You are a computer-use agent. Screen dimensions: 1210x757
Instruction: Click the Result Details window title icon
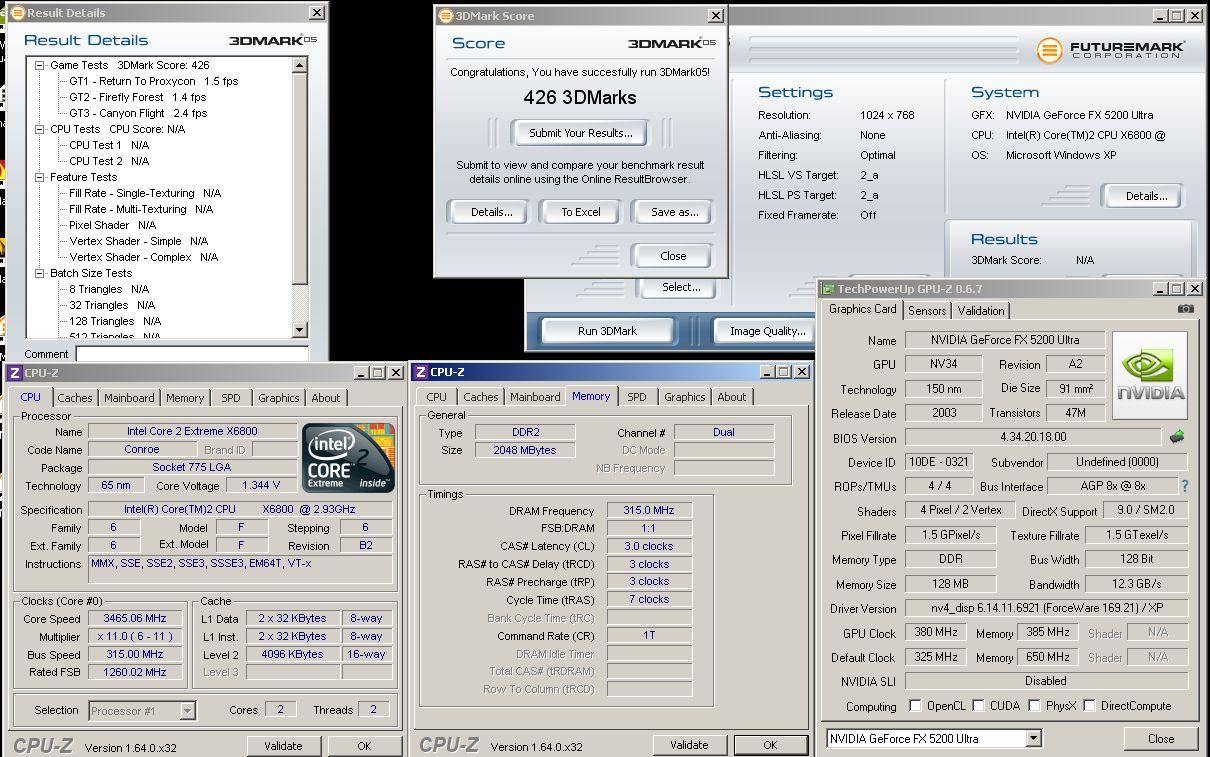click(18, 13)
